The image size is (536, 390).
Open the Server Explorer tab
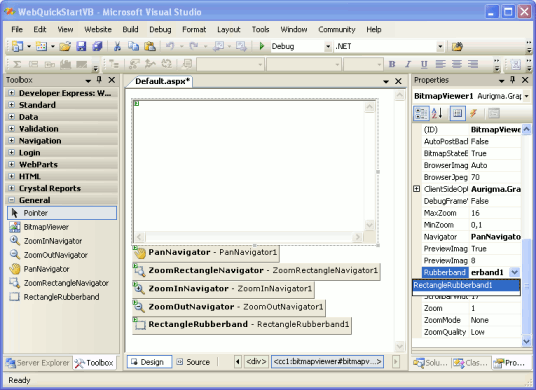click(x=38, y=363)
